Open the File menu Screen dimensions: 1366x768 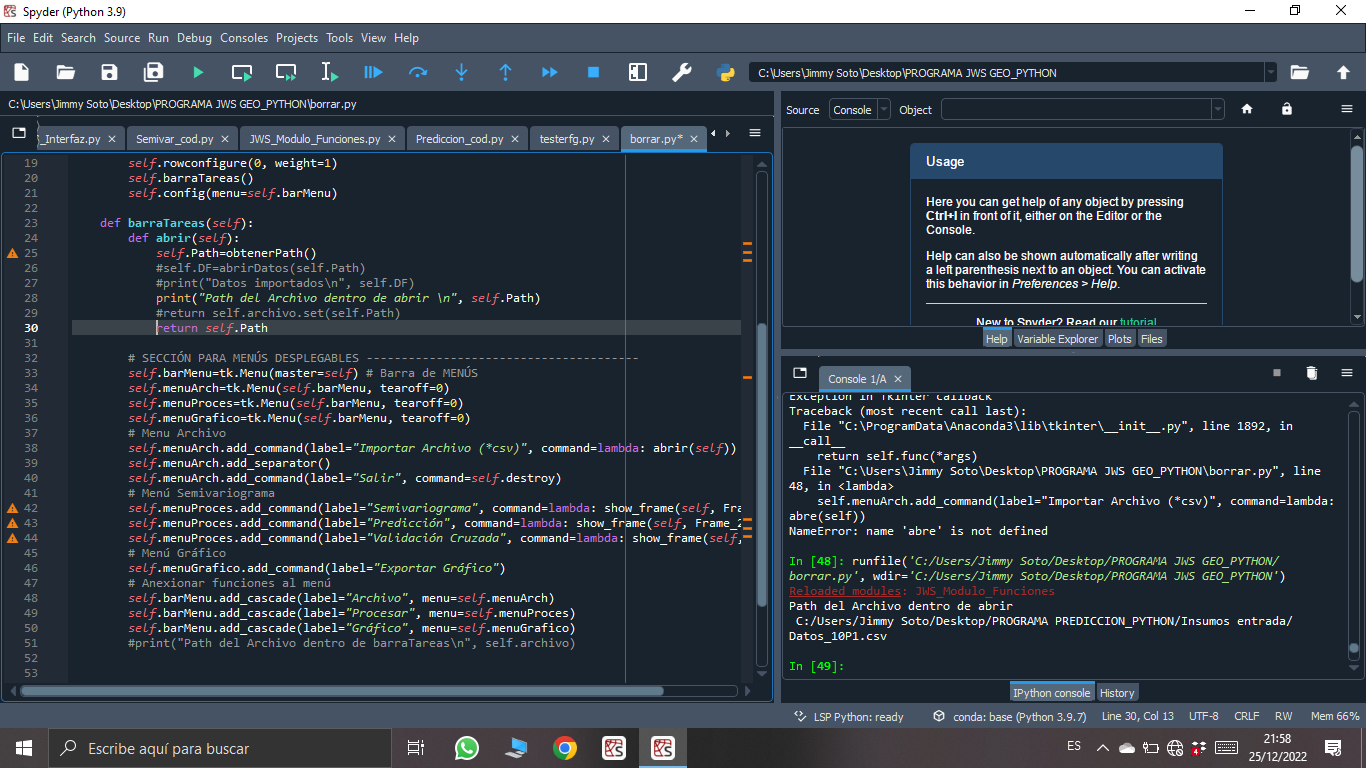(16, 38)
